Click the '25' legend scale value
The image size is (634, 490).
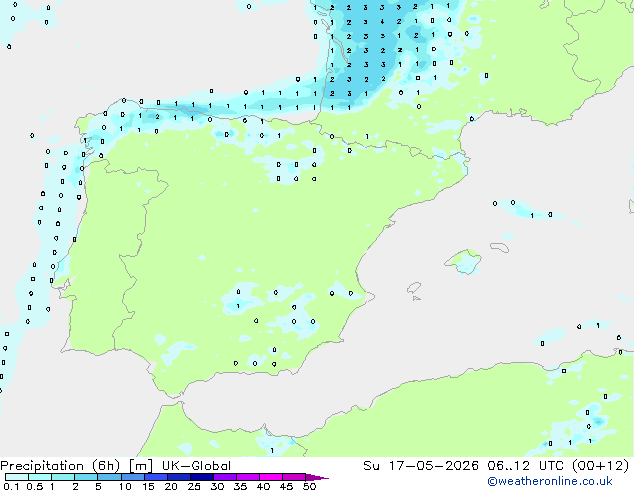click(x=194, y=486)
